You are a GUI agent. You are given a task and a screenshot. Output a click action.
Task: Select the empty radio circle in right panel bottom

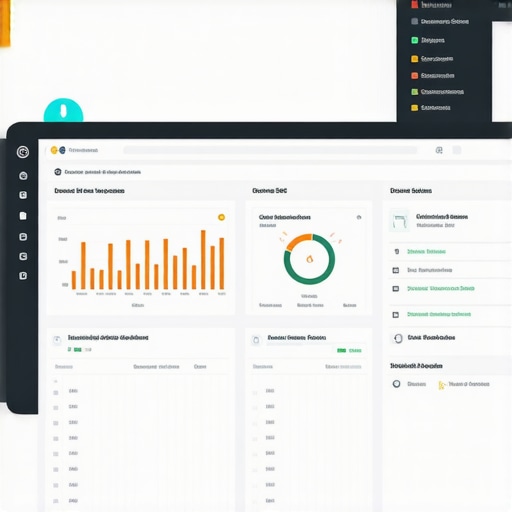point(396,384)
